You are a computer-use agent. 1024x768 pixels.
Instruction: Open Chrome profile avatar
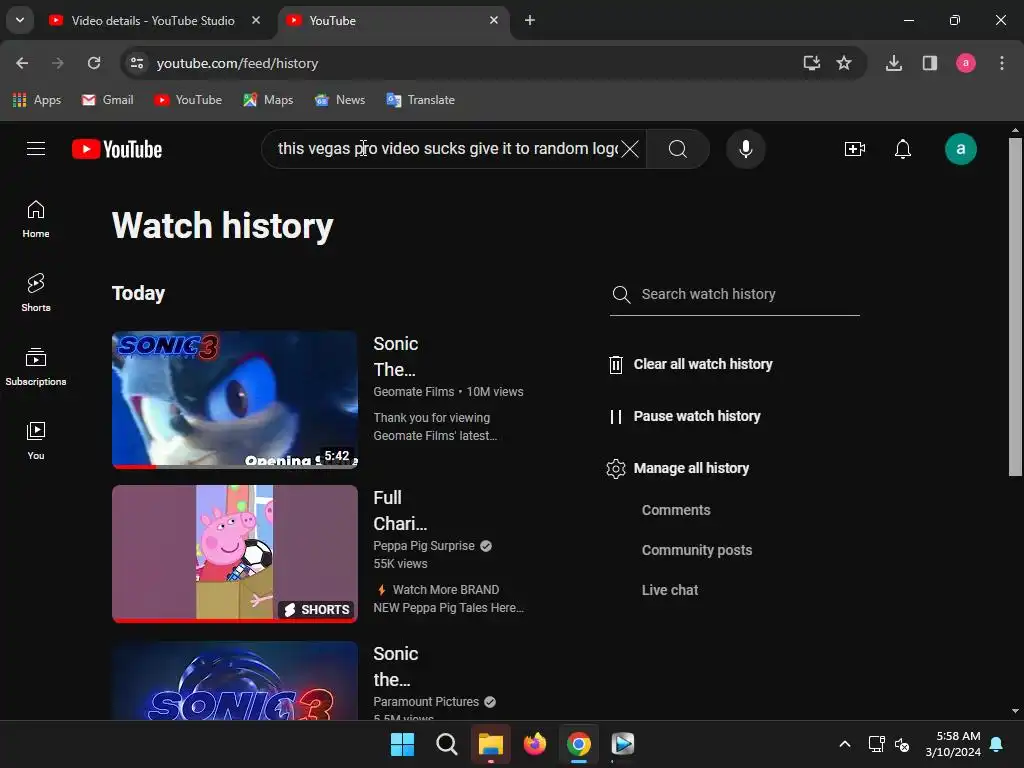pos(965,63)
